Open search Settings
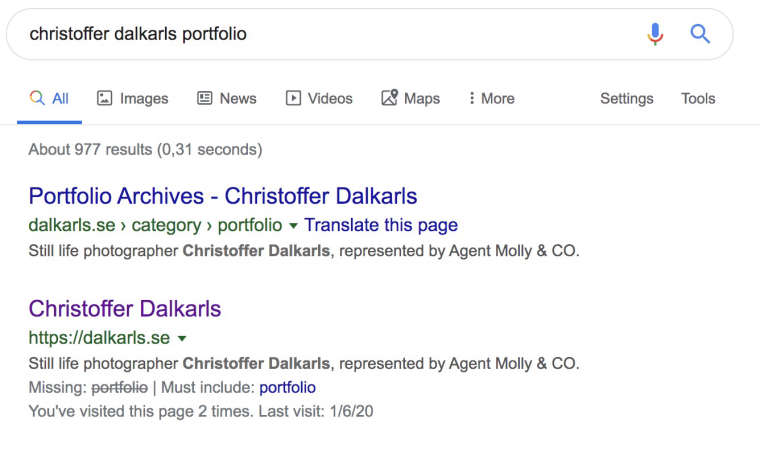The width and height of the screenshot is (760, 452). tap(626, 98)
